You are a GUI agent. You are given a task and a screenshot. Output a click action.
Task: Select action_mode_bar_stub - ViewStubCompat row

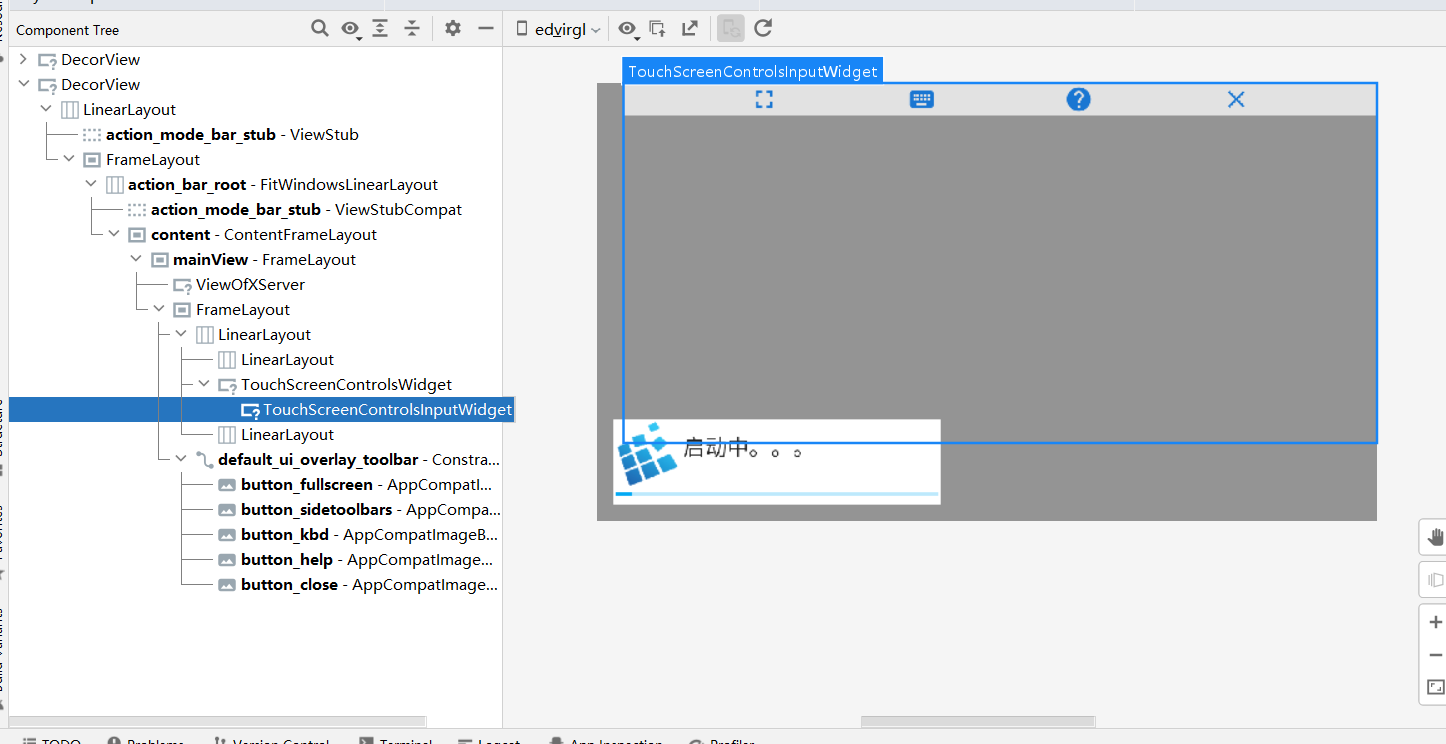click(306, 209)
